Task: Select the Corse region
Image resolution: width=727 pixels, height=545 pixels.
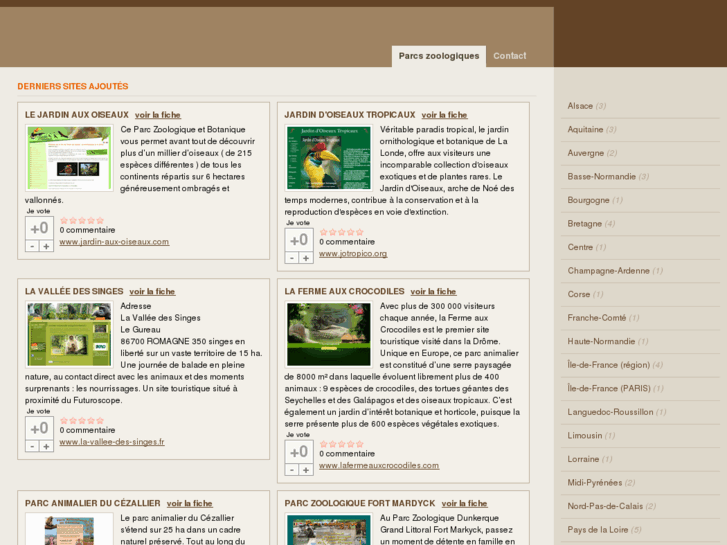Action: (x=579, y=295)
